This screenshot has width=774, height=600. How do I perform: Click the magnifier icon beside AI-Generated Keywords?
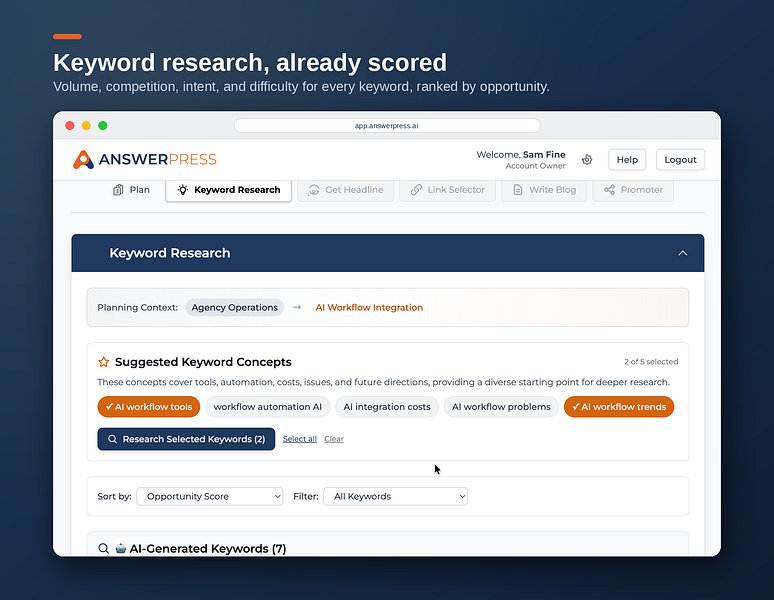(103, 548)
